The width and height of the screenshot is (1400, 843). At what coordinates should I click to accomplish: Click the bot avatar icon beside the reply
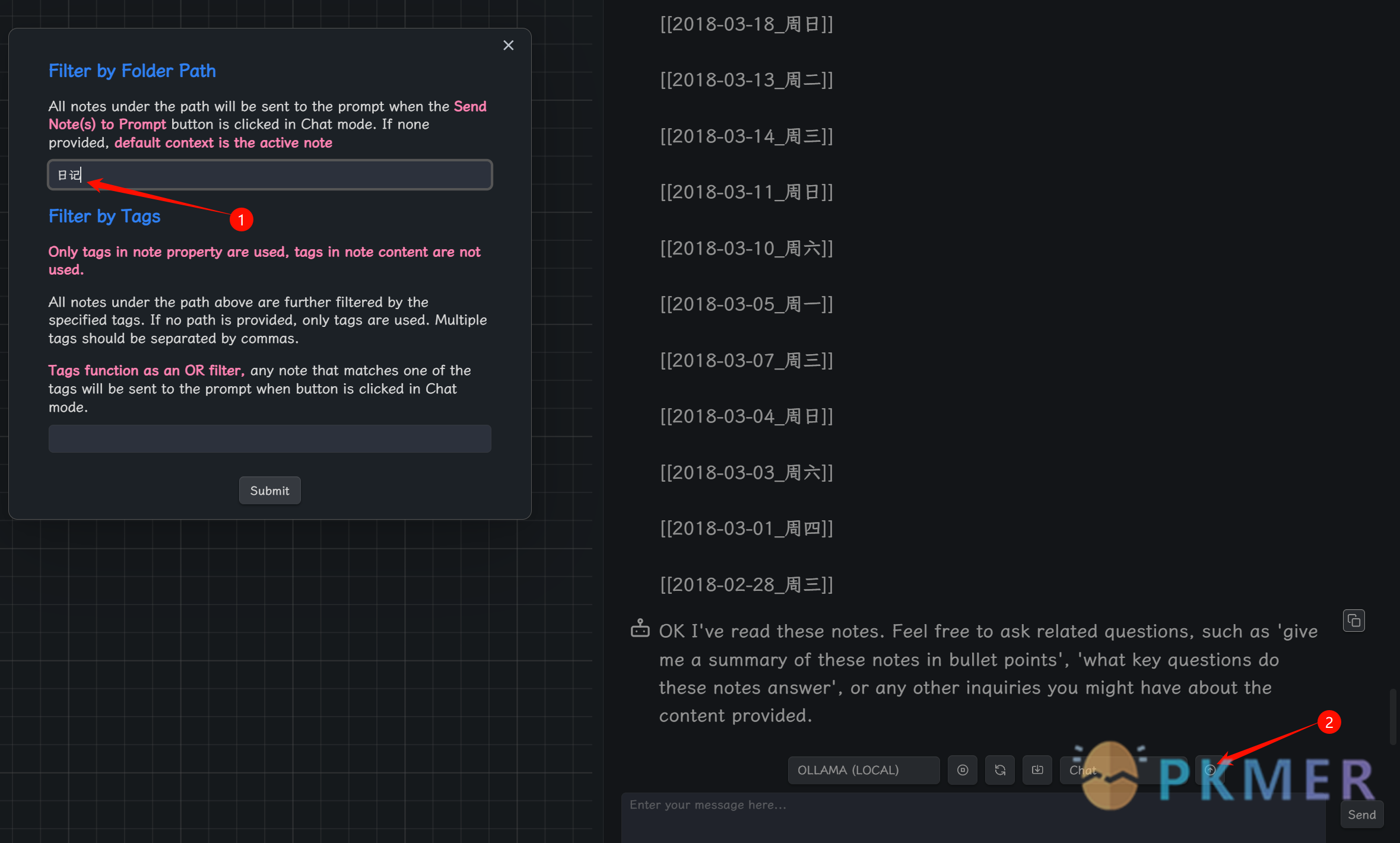click(640, 628)
